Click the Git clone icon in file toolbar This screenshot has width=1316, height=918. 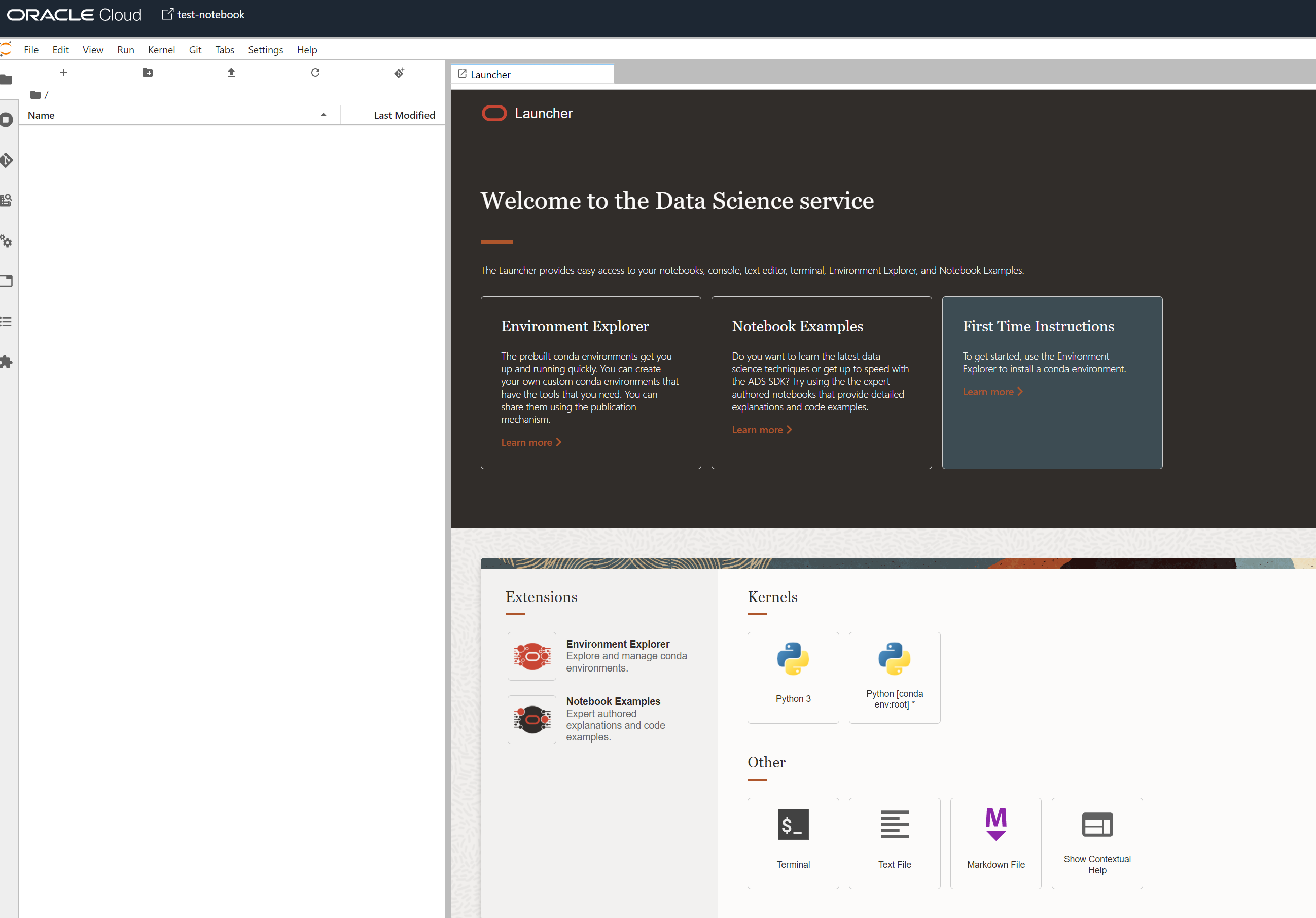pos(400,73)
